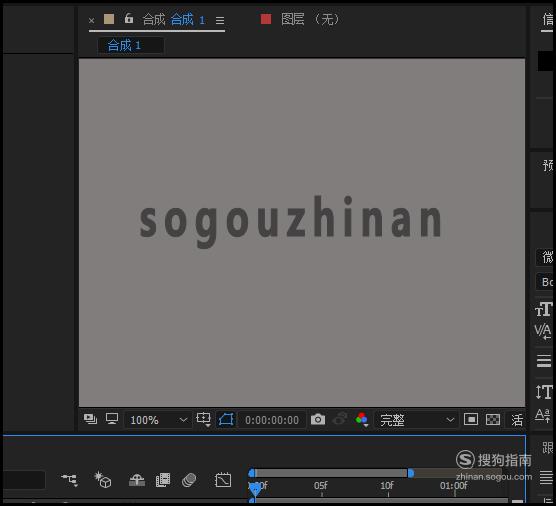
Task: Toggle the transparency grid checkerboard
Action: pos(493,419)
